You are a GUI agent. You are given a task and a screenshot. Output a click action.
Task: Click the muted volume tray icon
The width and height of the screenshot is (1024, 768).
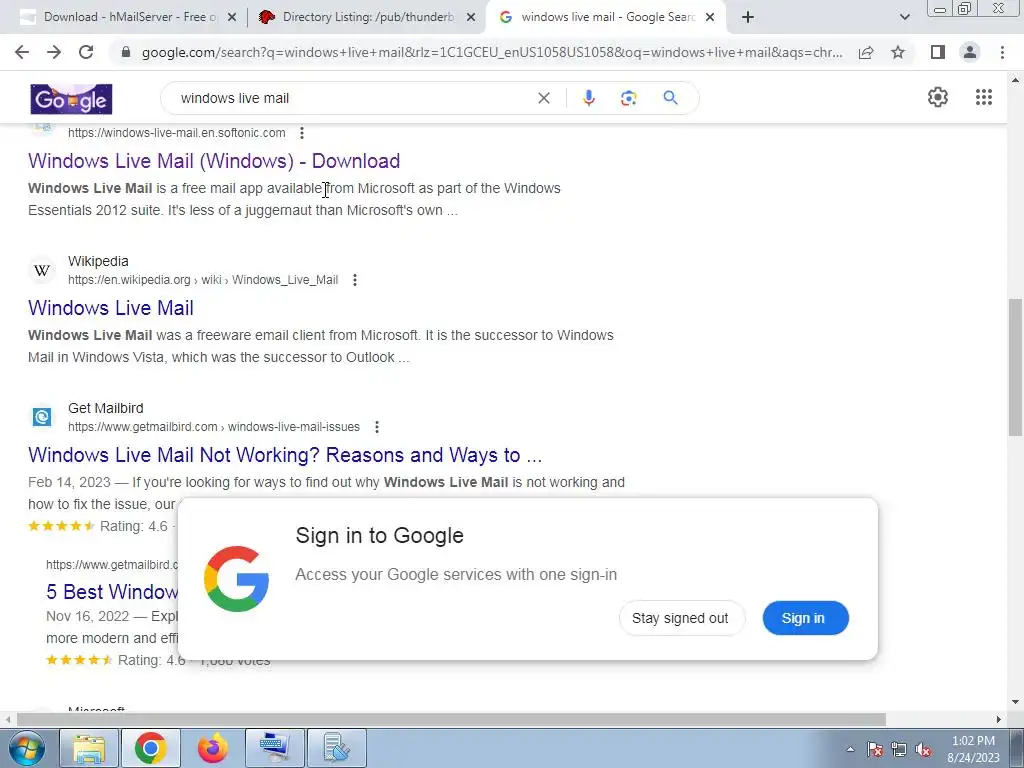click(923, 750)
